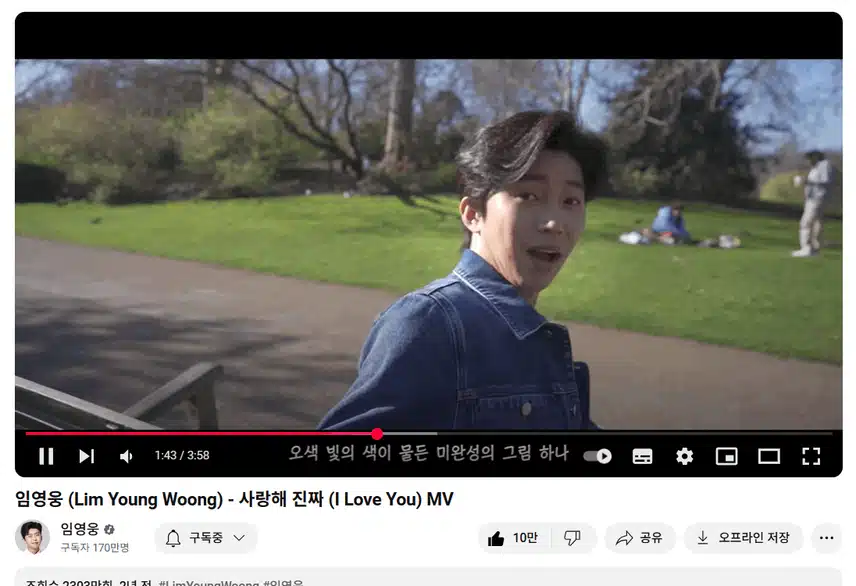Dislike the video with thumbs down
The image size is (856, 586).
click(x=572, y=538)
